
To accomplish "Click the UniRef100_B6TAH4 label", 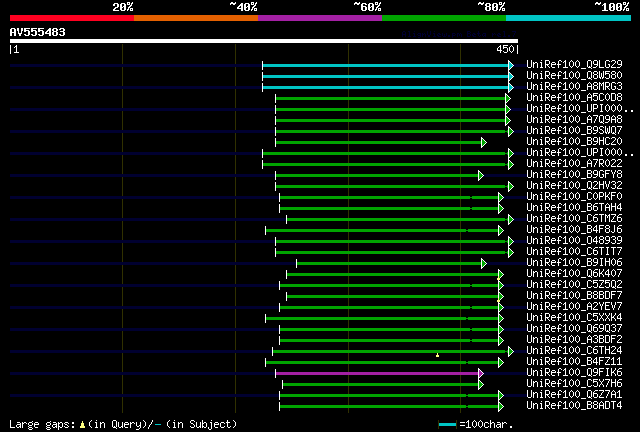I will [574, 207].
